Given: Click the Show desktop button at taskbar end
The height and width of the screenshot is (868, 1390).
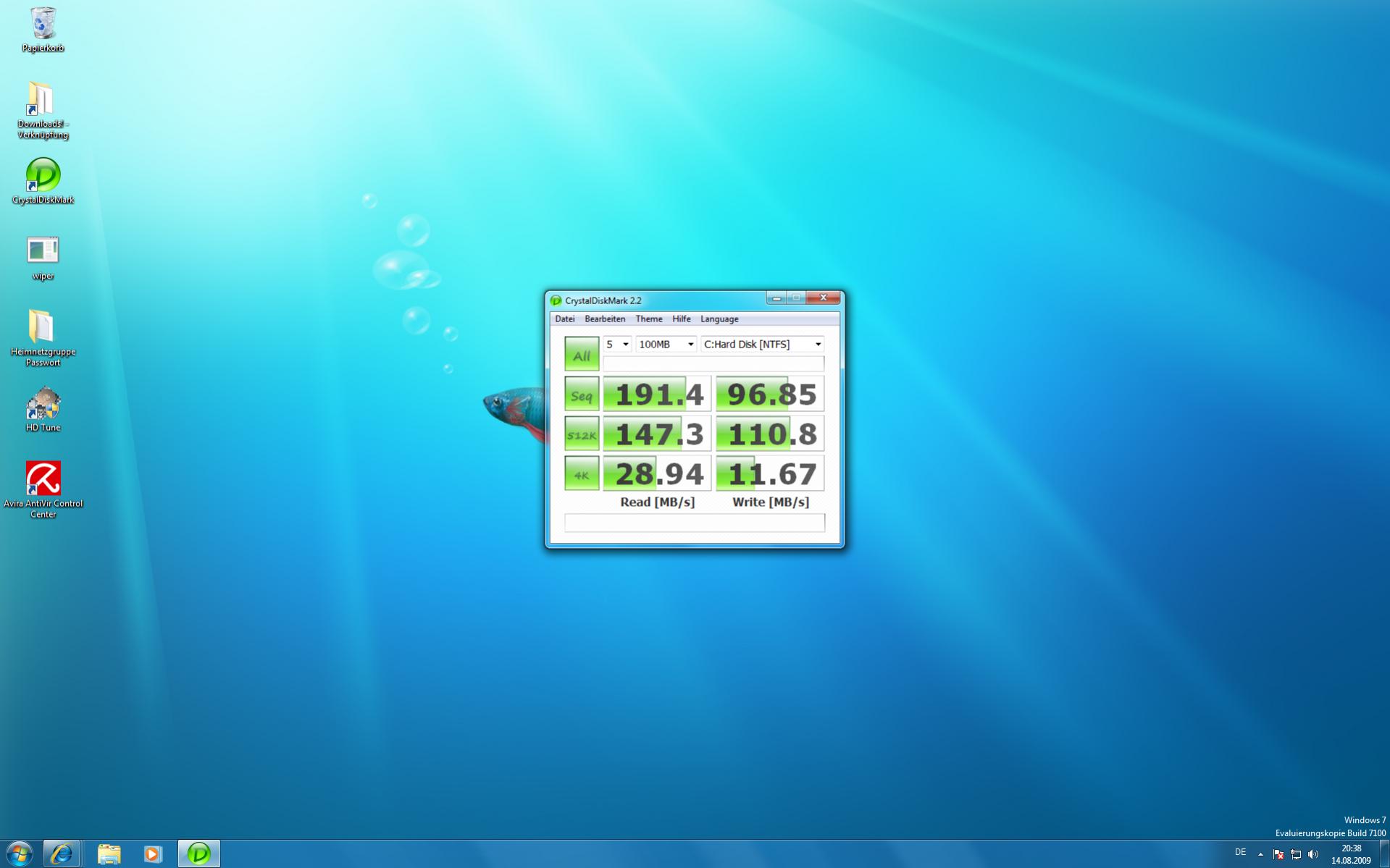Looking at the screenshot, I should coord(1385,854).
